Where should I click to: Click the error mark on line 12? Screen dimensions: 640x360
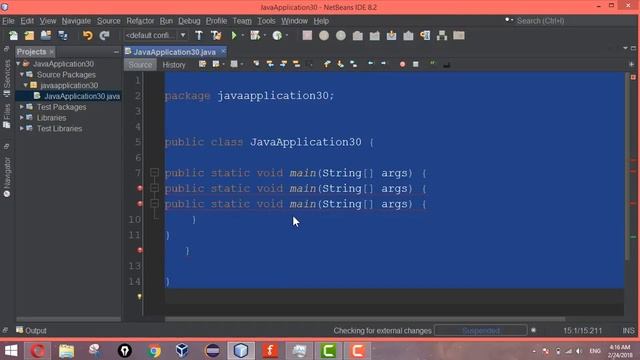coord(140,250)
